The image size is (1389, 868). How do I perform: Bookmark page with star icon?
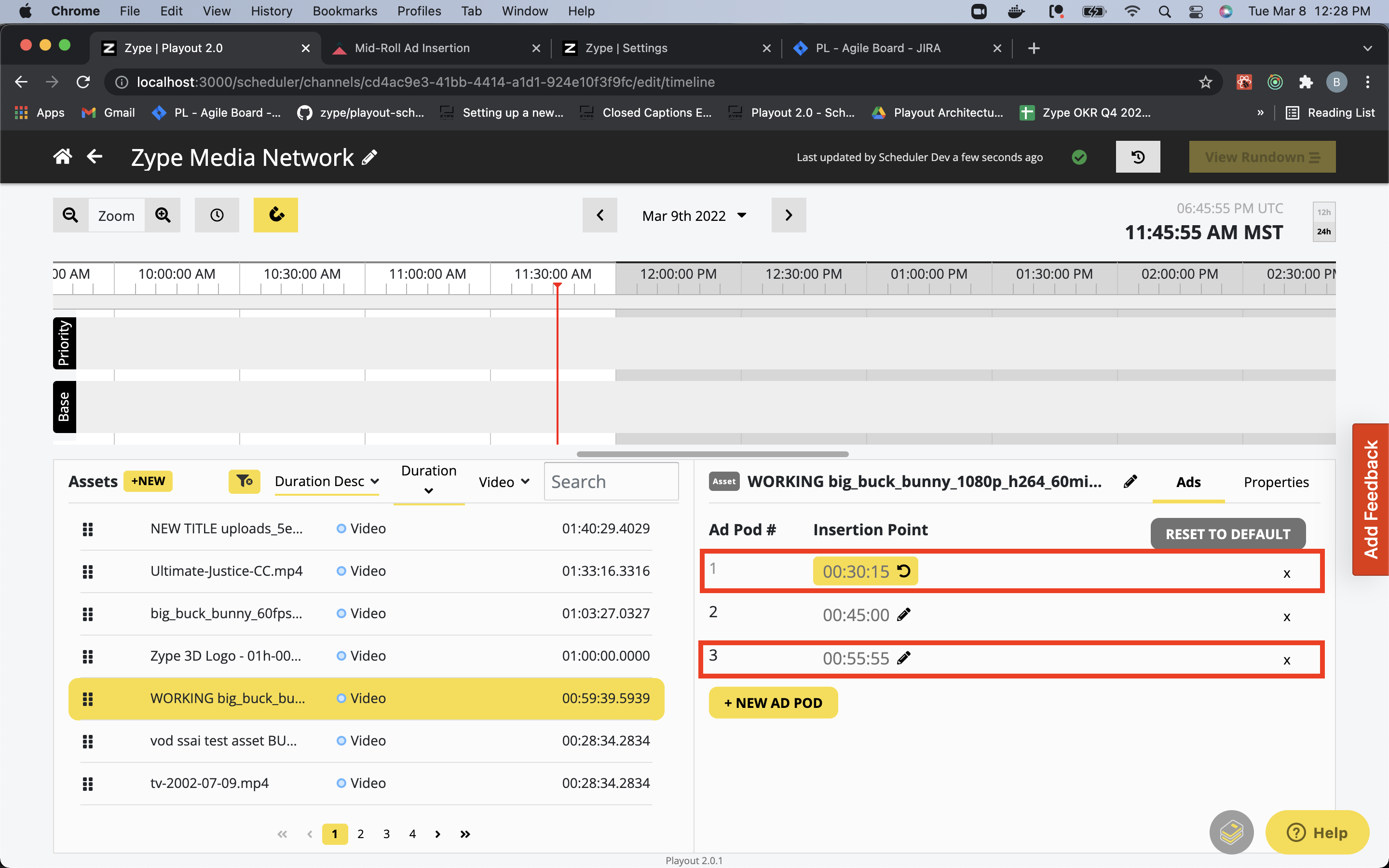tap(1205, 82)
